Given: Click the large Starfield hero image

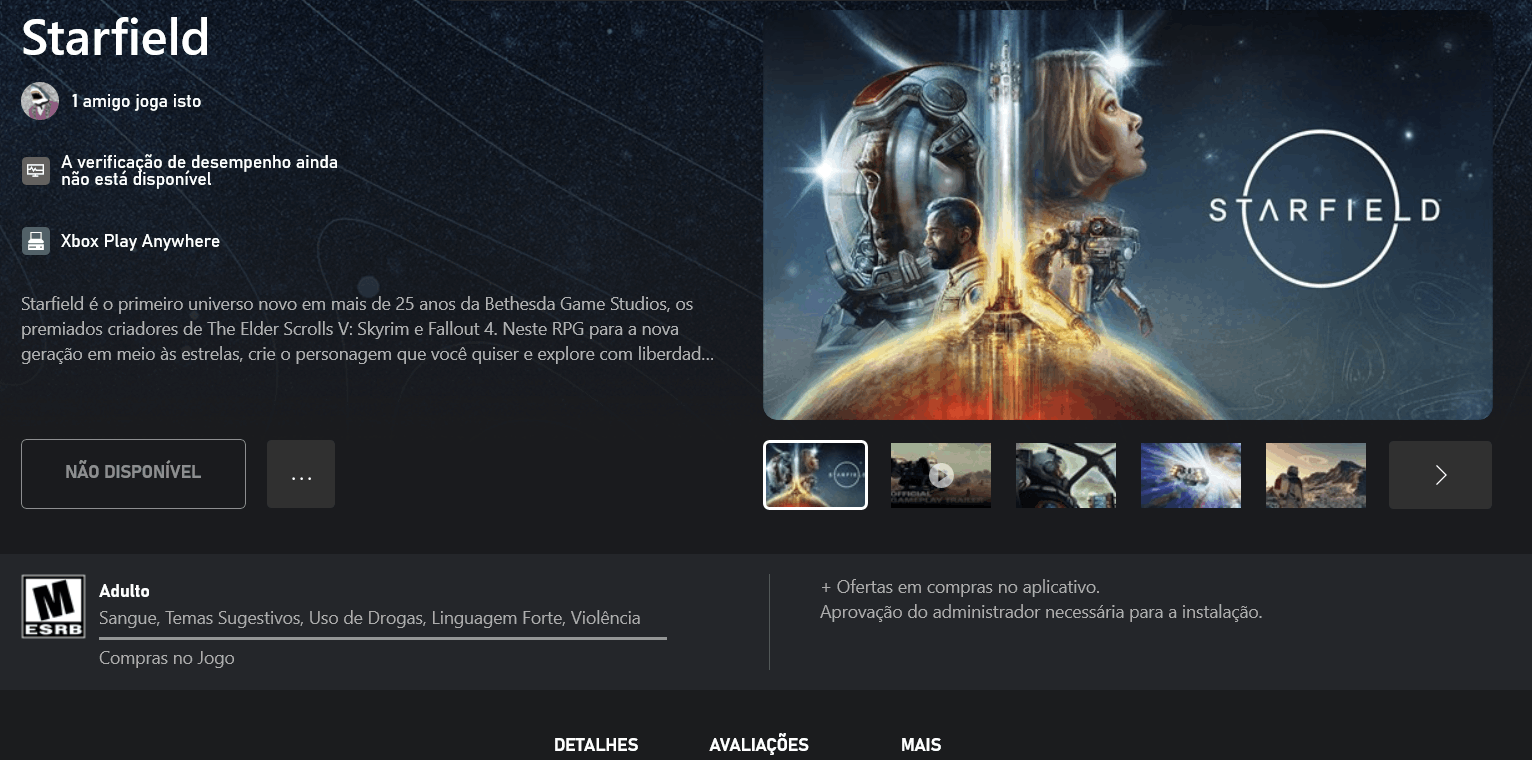Looking at the screenshot, I should click(1128, 215).
